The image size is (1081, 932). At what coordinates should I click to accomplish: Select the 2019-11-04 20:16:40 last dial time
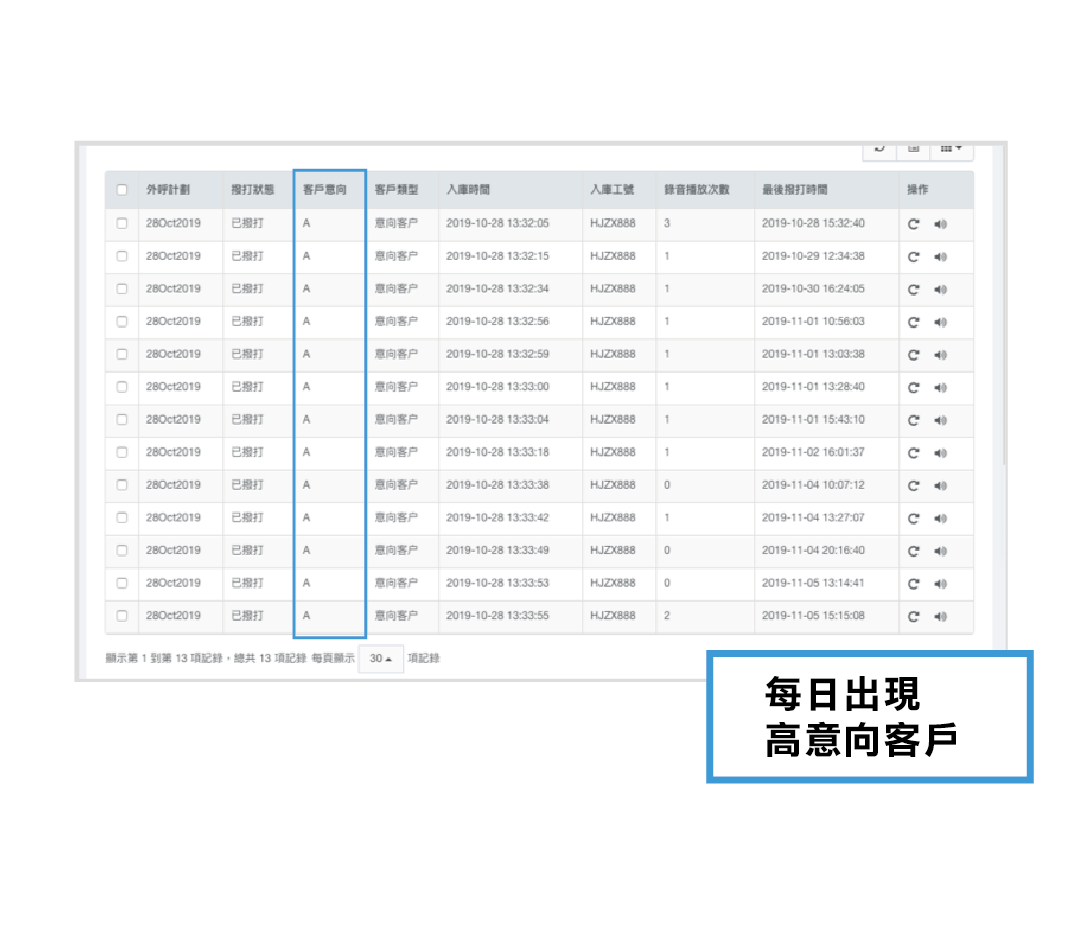click(813, 550)
